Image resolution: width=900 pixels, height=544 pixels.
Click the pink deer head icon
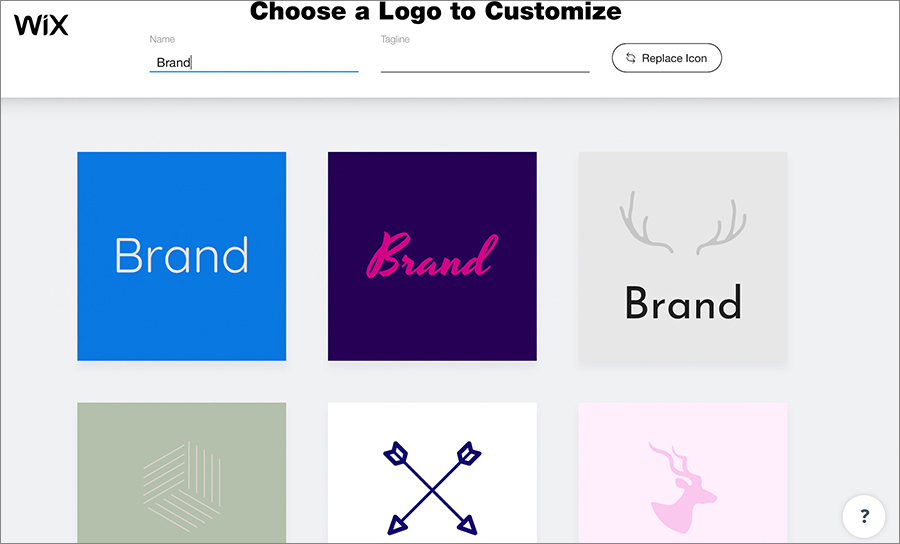coord(682,487)
